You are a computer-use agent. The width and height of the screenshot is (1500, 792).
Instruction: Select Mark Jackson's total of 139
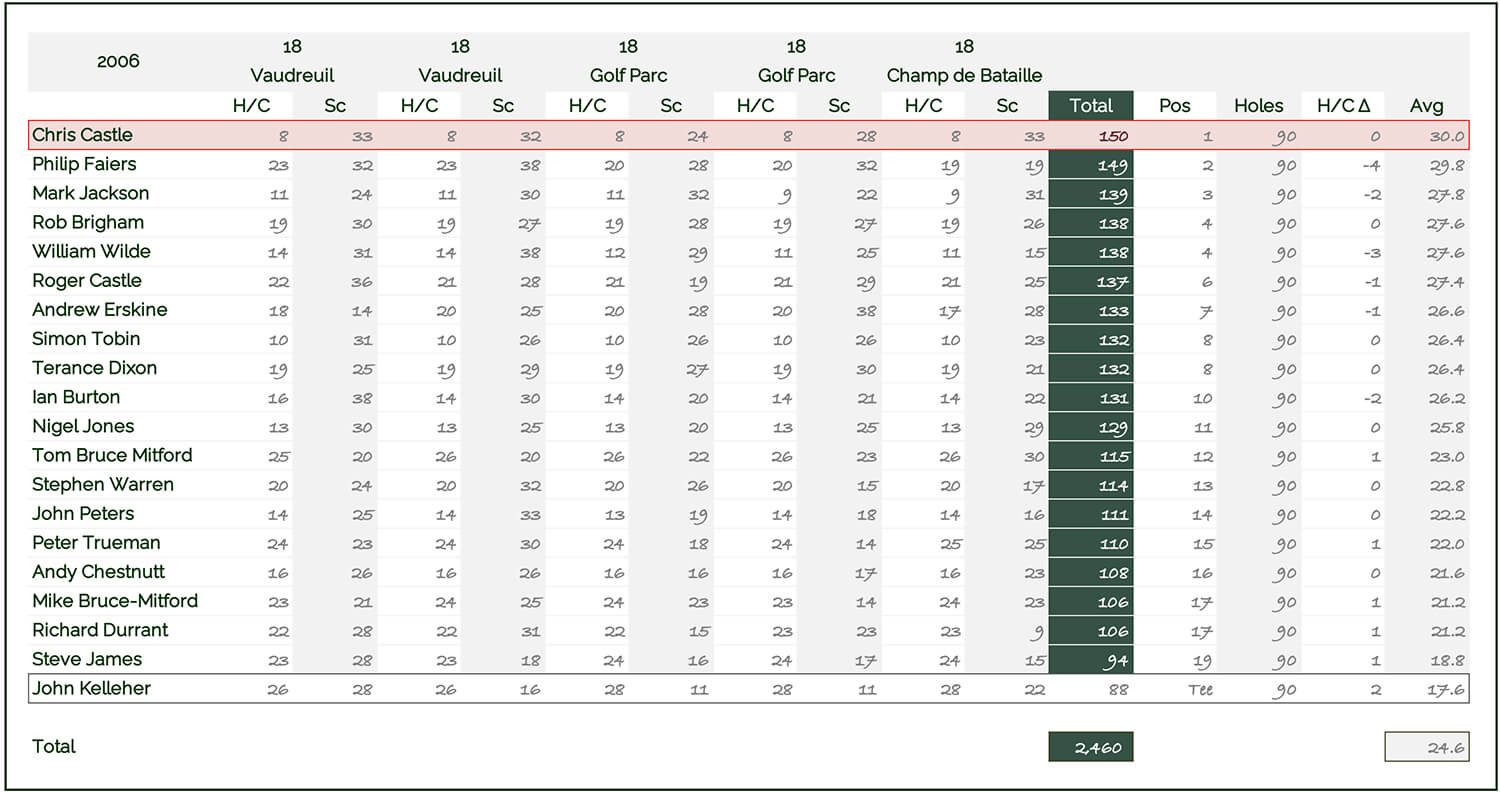pyautogui.click(x=1091, y=194)
